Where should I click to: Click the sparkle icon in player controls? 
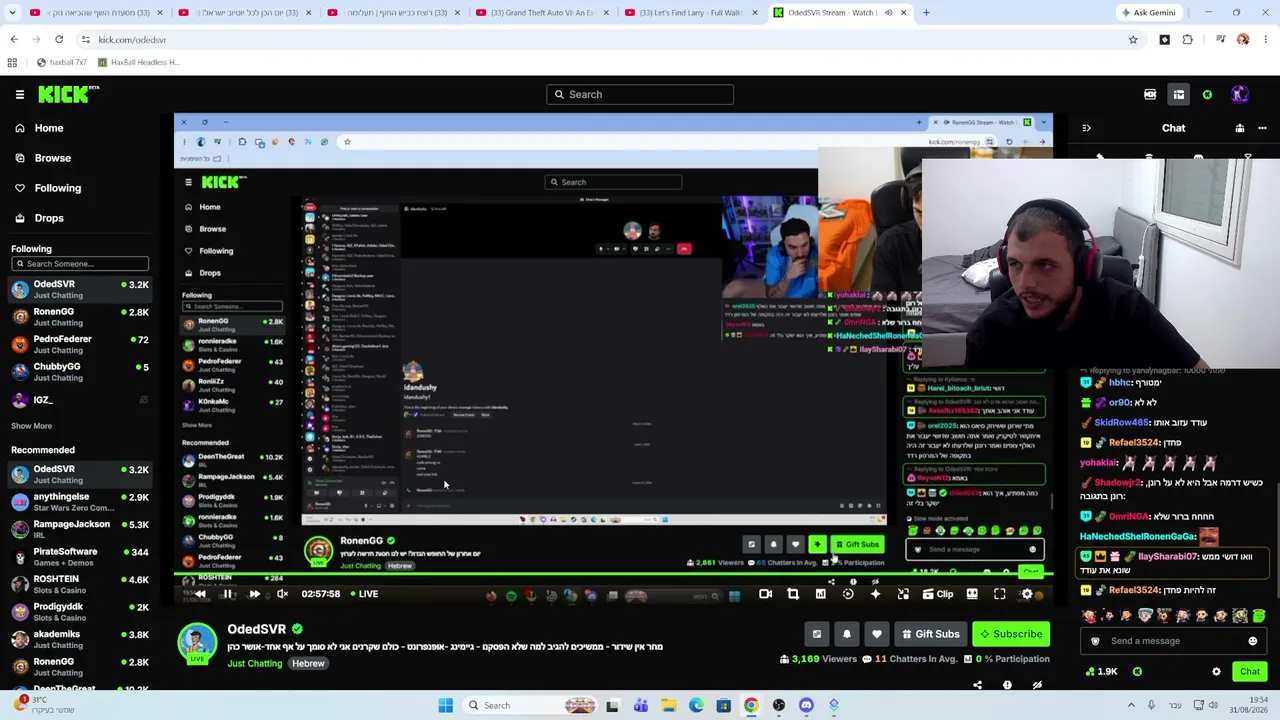point(875,594)
